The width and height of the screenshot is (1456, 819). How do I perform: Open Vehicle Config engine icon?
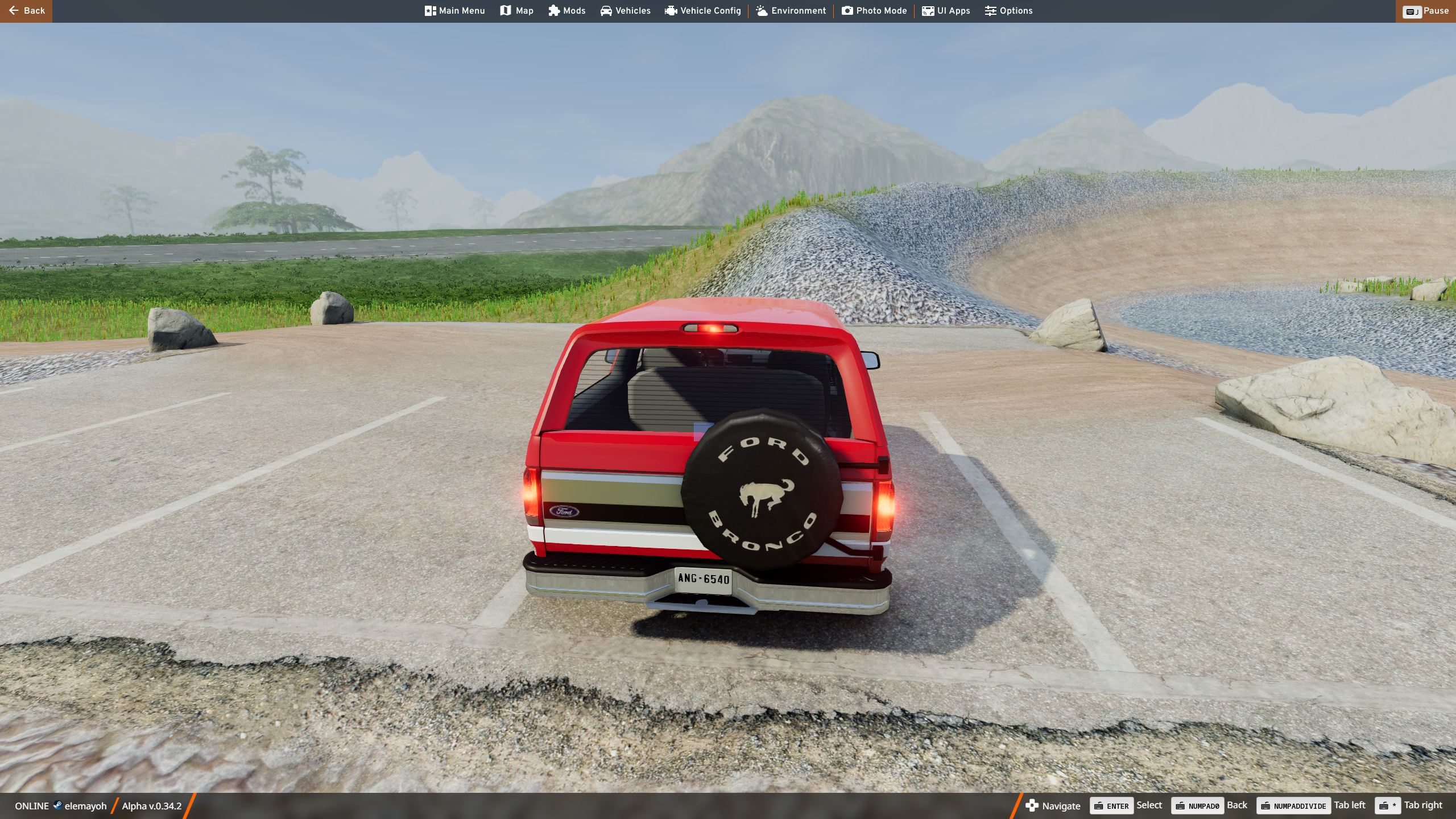(671, 11)
